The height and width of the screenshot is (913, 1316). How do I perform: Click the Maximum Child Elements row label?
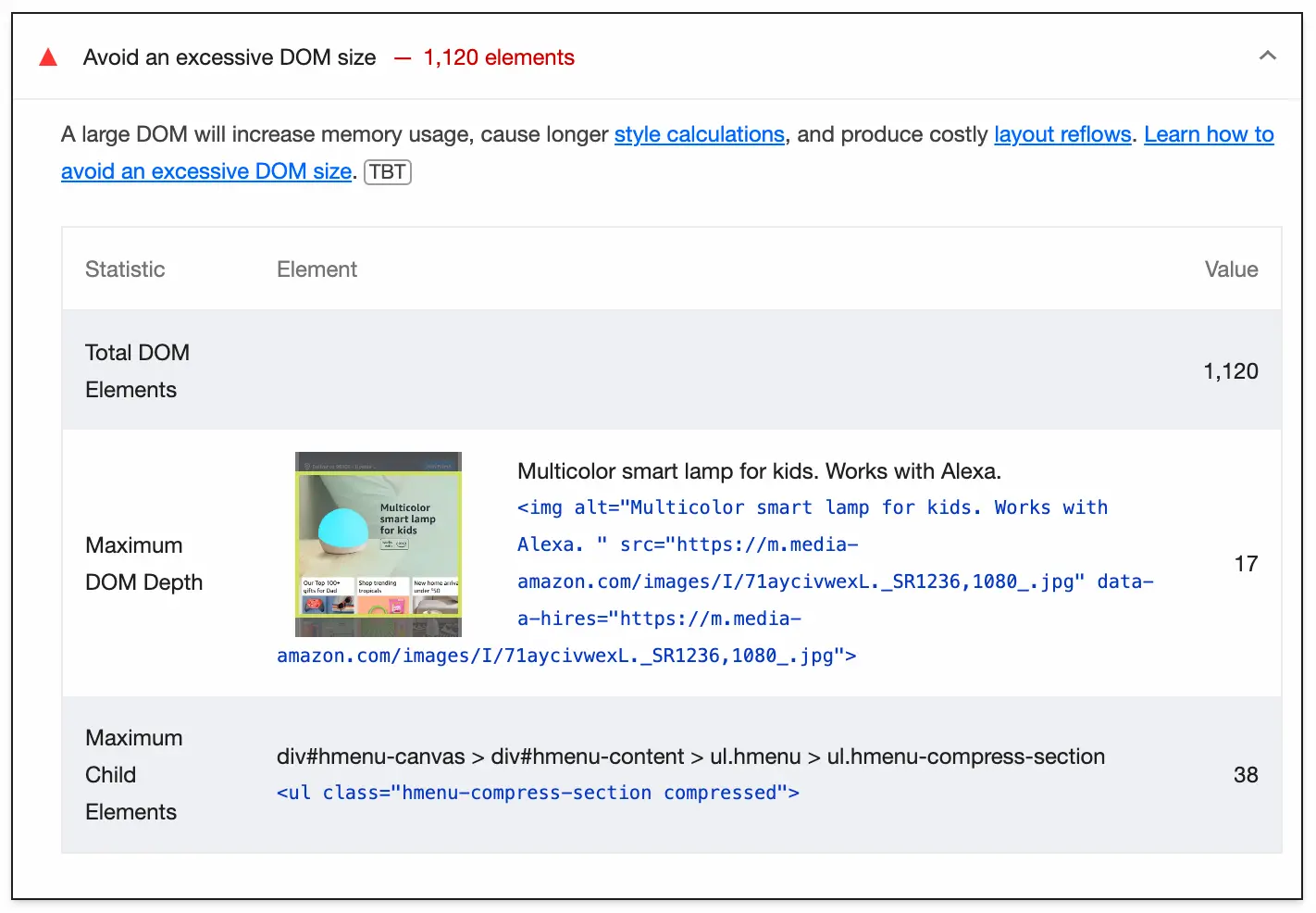[x=131, y=774]
